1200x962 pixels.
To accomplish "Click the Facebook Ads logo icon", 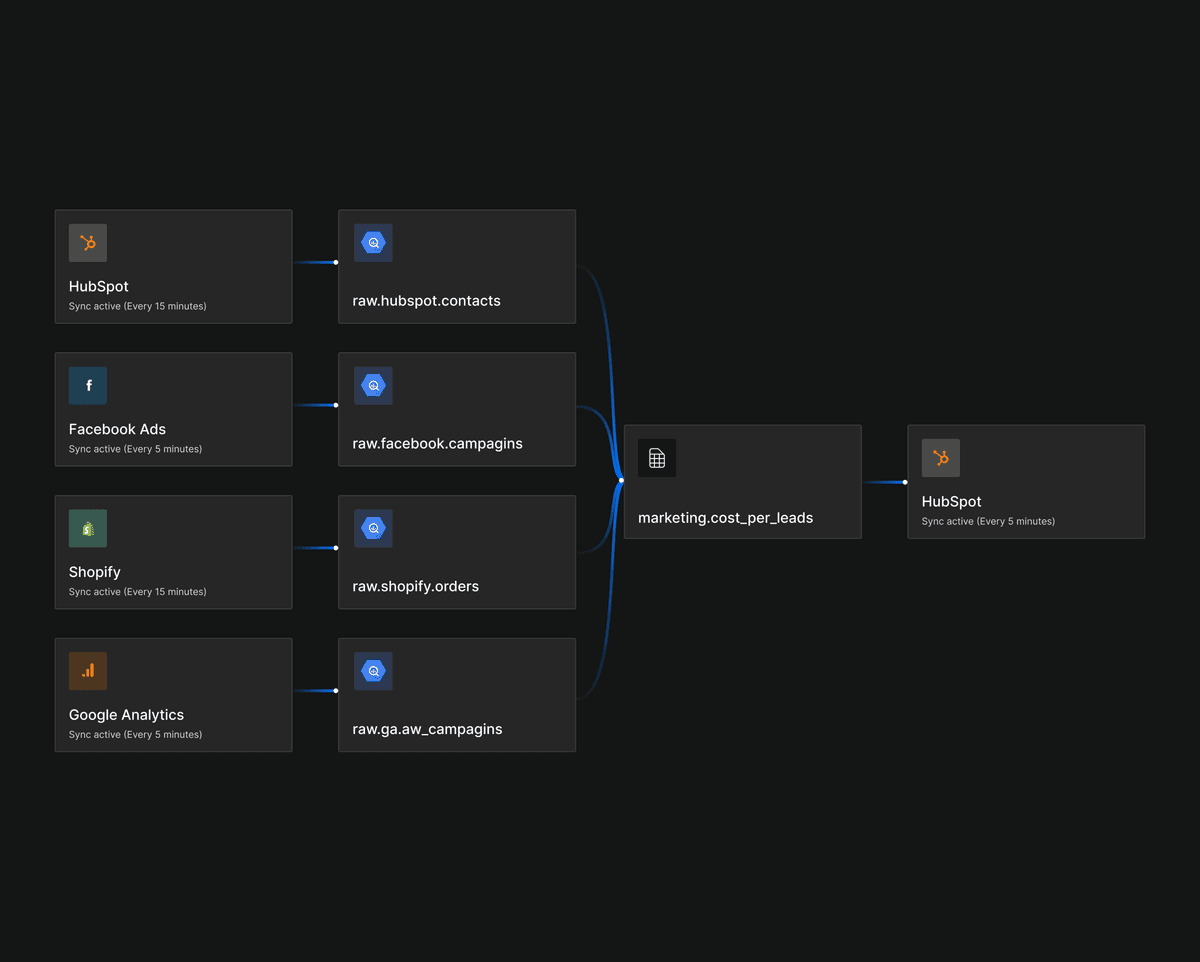I will tap(88, 386).
